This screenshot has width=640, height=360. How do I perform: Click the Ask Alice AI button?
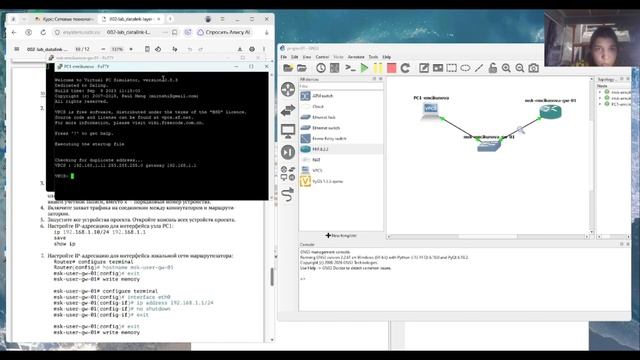(x=224, y=32)
